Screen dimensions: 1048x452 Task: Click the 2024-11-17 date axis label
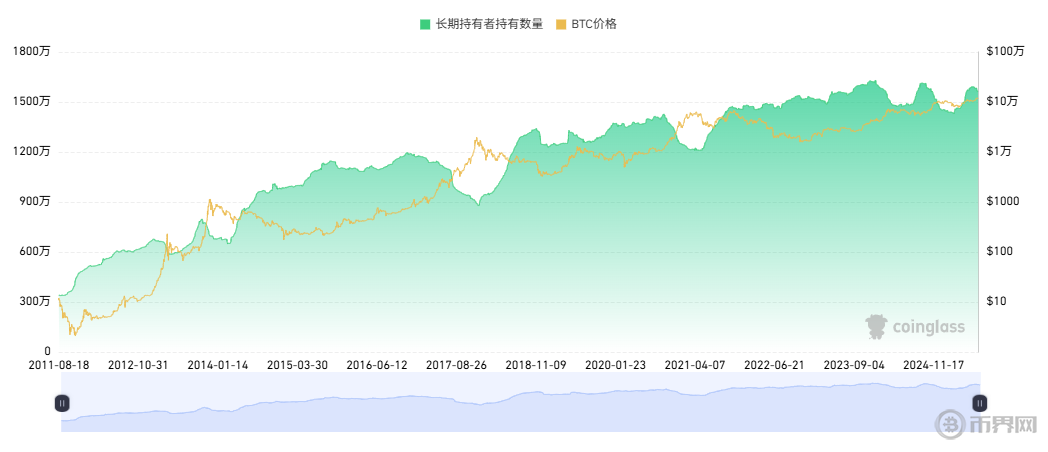click(934, 366)
